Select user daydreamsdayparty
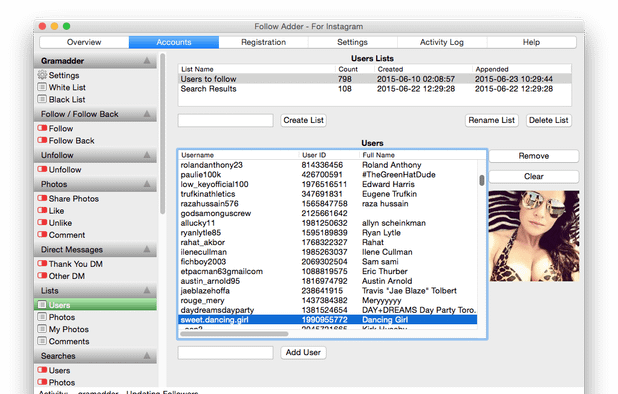This screenshot has height=394, width=618. [328, 310]
